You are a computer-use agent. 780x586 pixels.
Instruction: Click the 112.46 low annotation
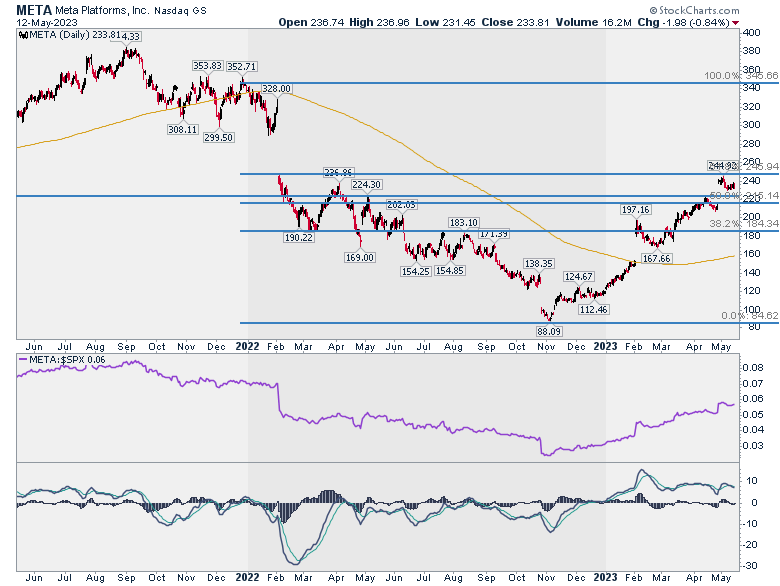click(593, 309)
